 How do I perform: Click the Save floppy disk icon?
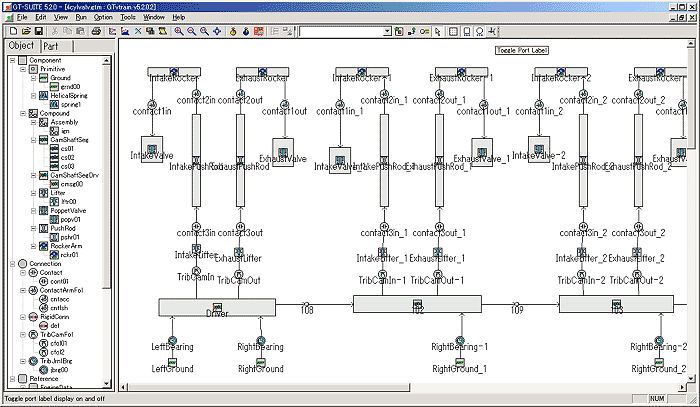tap(39, 31)
